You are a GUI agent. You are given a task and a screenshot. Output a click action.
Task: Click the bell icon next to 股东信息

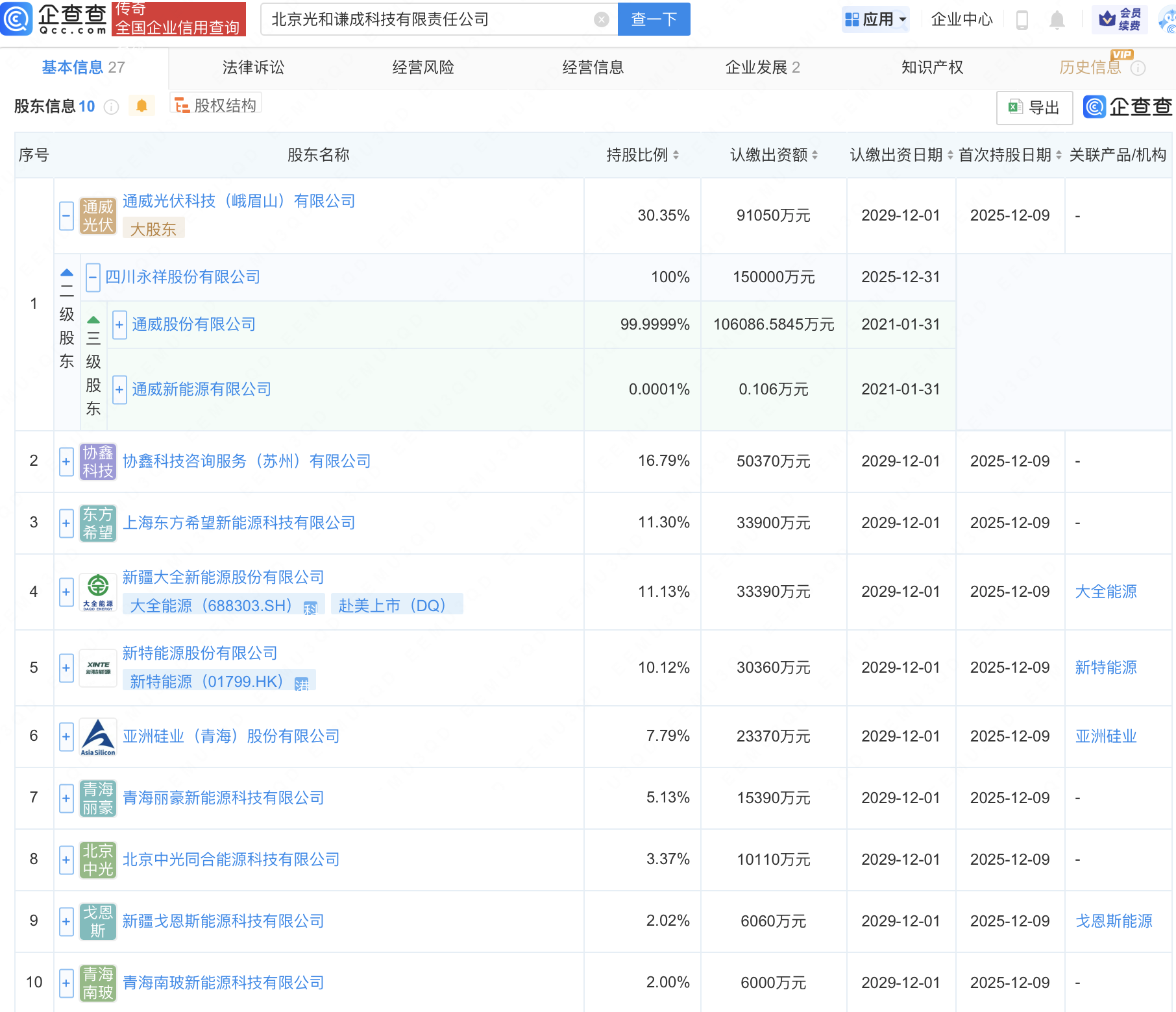click(142, 106)
